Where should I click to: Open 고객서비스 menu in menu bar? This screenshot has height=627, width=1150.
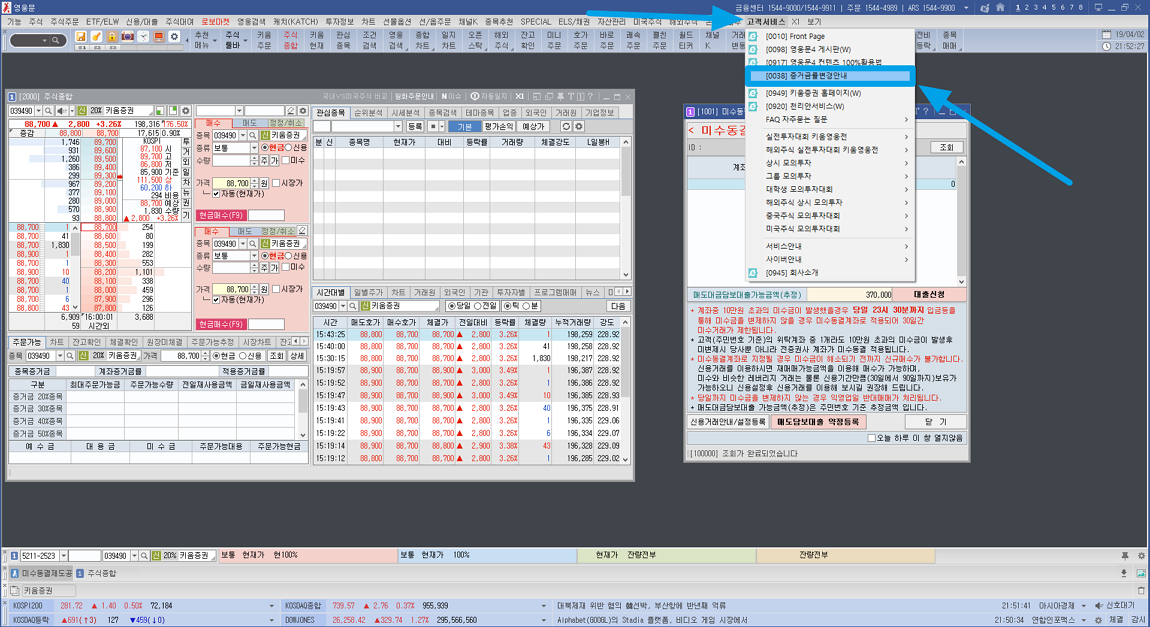[x=766, y=22]
